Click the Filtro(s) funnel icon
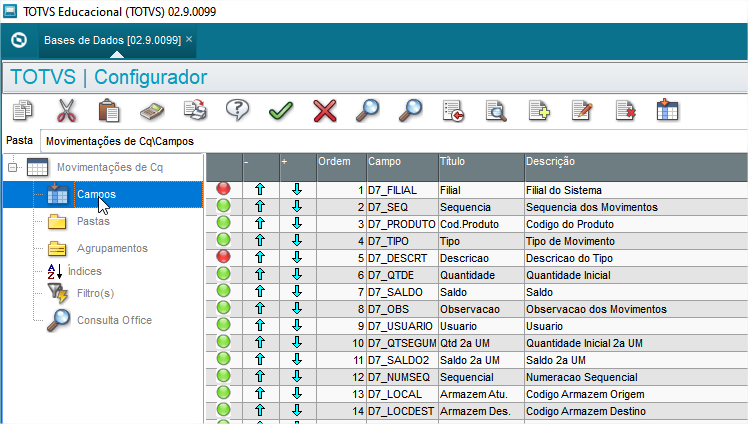Image resolution: width=748 pixels, height=424 pixels. [x=57, y=293]
